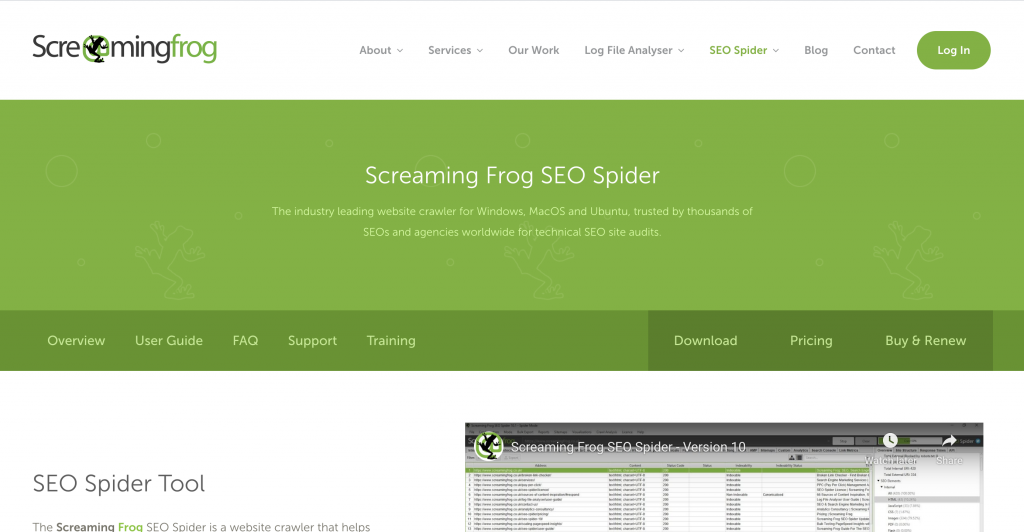Open the Services menu
Image resolution: width=1024 pixels, height=532 pixels.
449,50
